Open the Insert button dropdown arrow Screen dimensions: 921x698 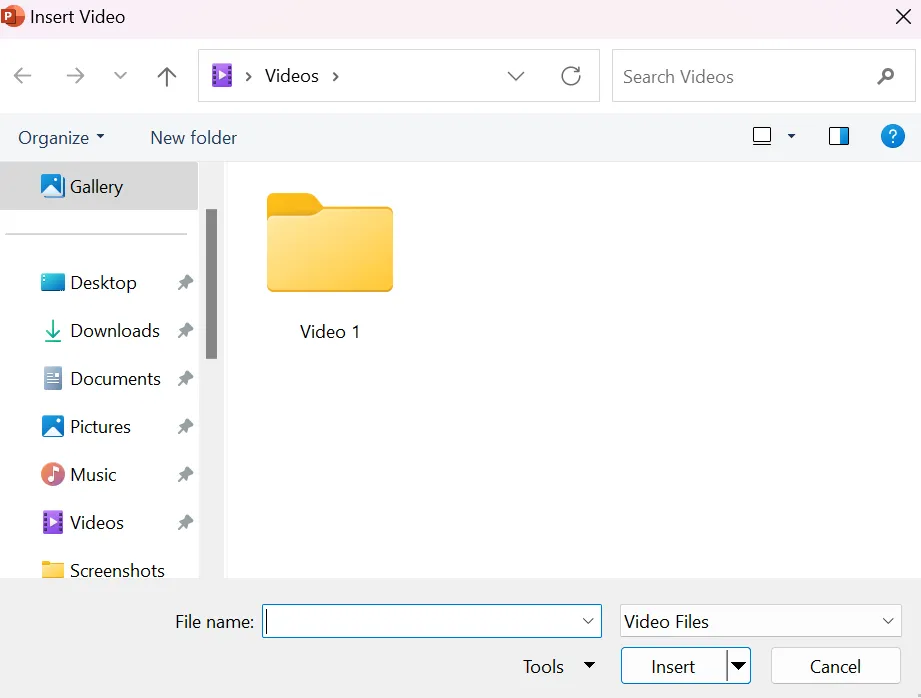739,666
